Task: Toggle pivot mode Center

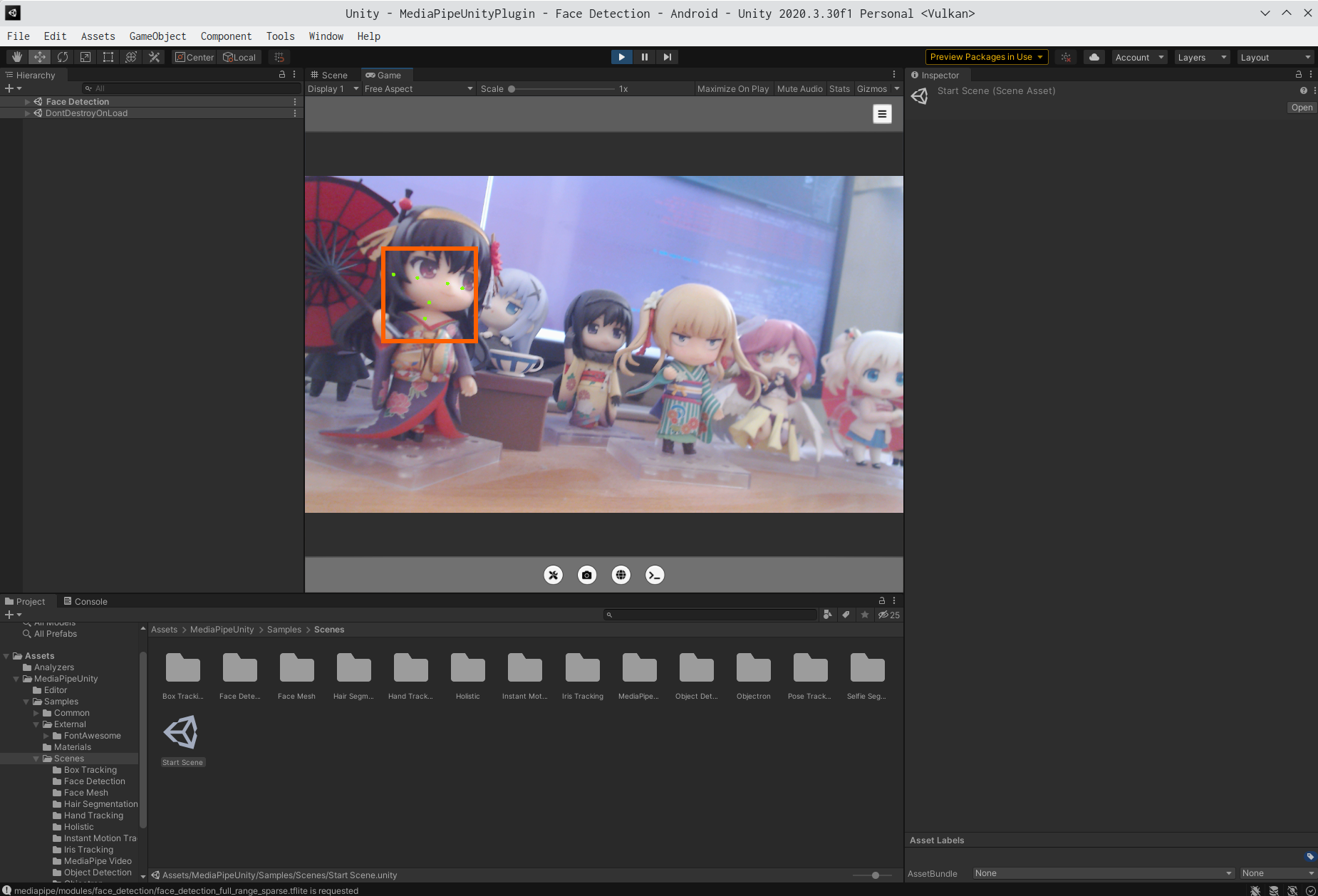Action: [x=194, y=57]
